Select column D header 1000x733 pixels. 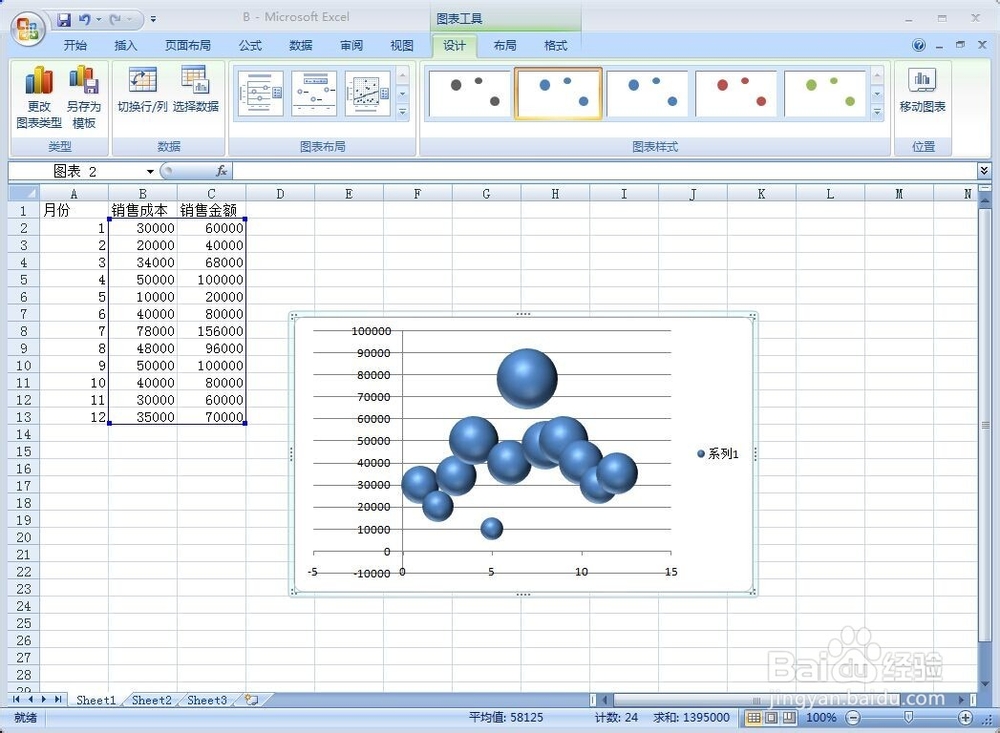click(280, 193)
